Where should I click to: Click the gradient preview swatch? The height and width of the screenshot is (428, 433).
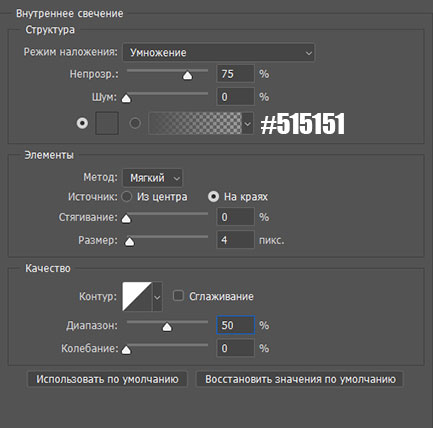click(195, 123)
